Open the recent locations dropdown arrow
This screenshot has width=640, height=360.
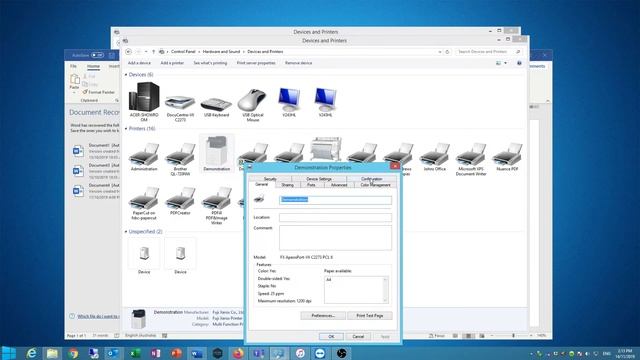tap(146, 52)
